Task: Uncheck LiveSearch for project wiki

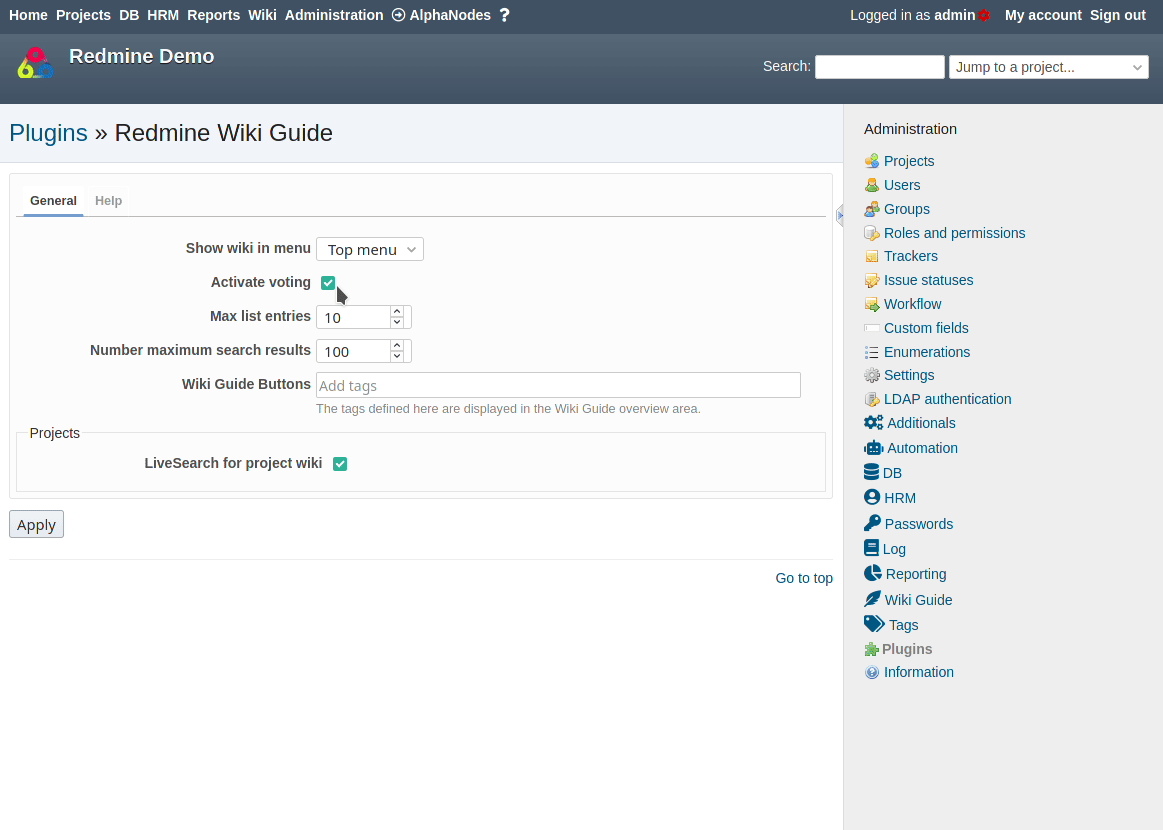Action: pos(340,463)
